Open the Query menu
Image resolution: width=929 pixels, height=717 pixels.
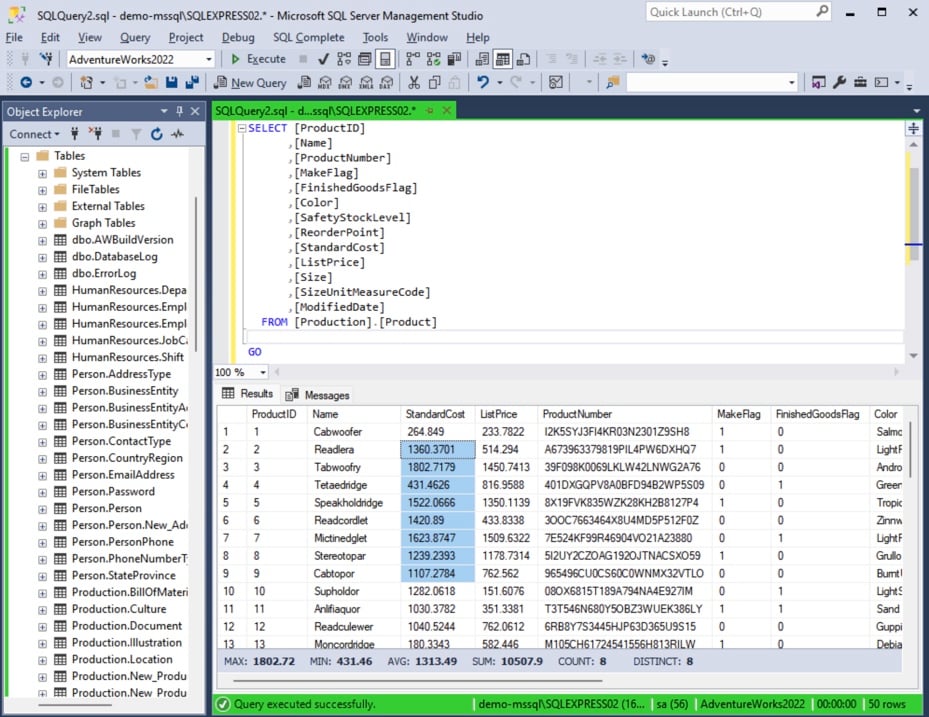135,37
